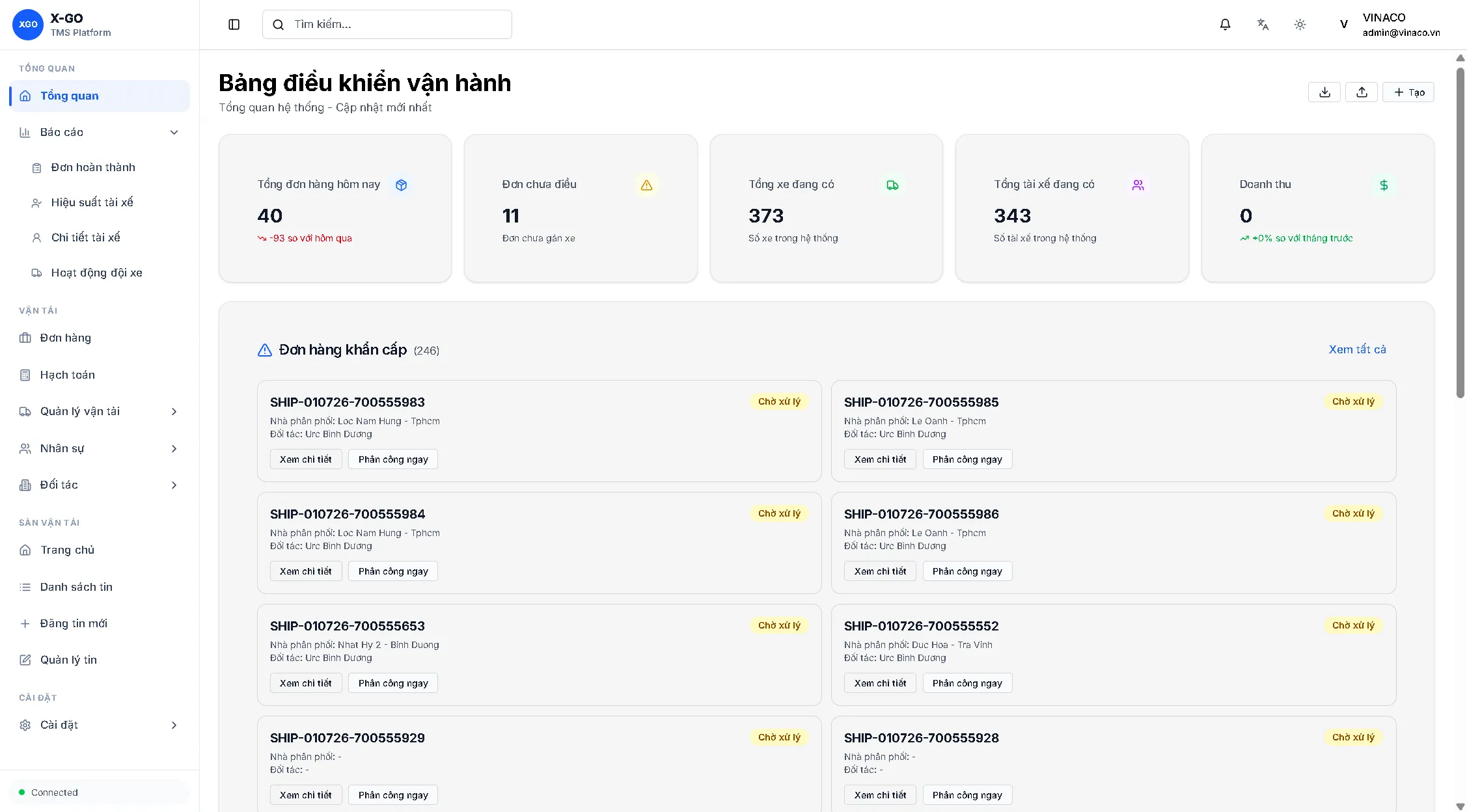Click order ID SHIP-010726-700555653
Screen dimensions: 1467x812
pyautogui.click(x=348, y=626)
